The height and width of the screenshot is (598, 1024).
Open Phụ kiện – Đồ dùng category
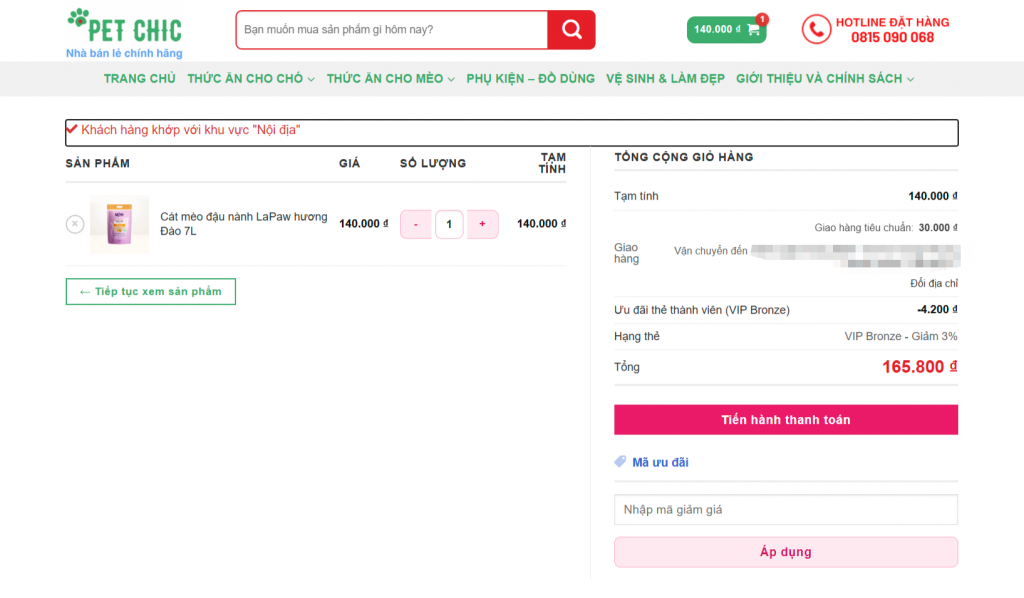pos(530,78)
